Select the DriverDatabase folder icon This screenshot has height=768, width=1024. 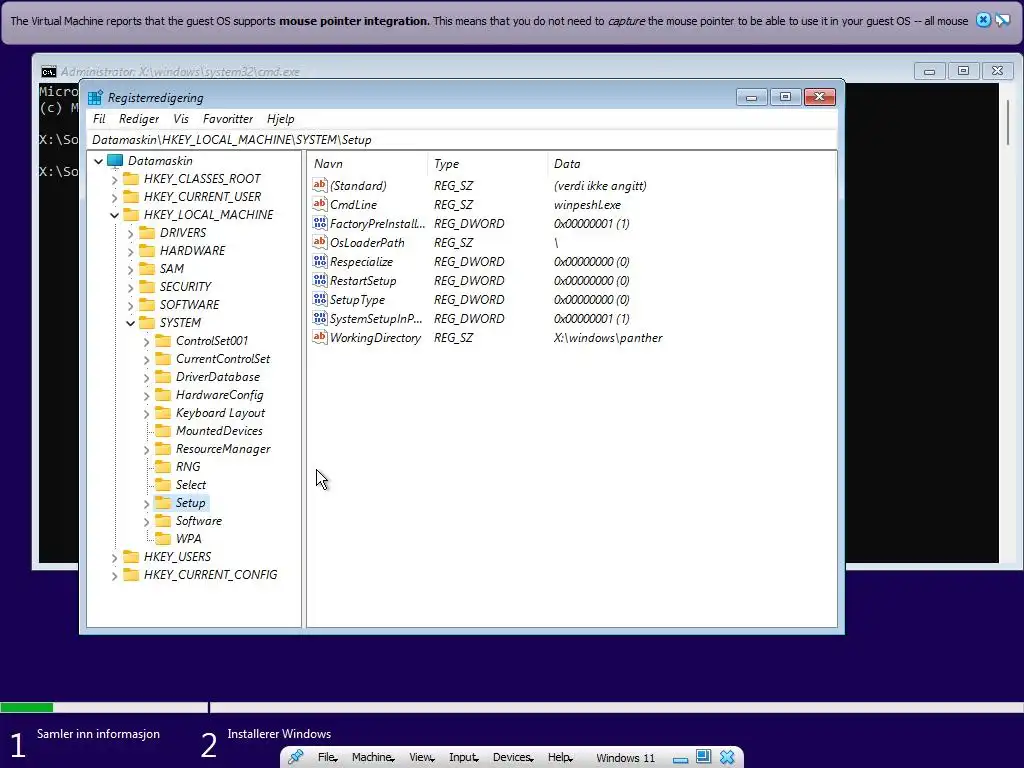coord(163,377)
